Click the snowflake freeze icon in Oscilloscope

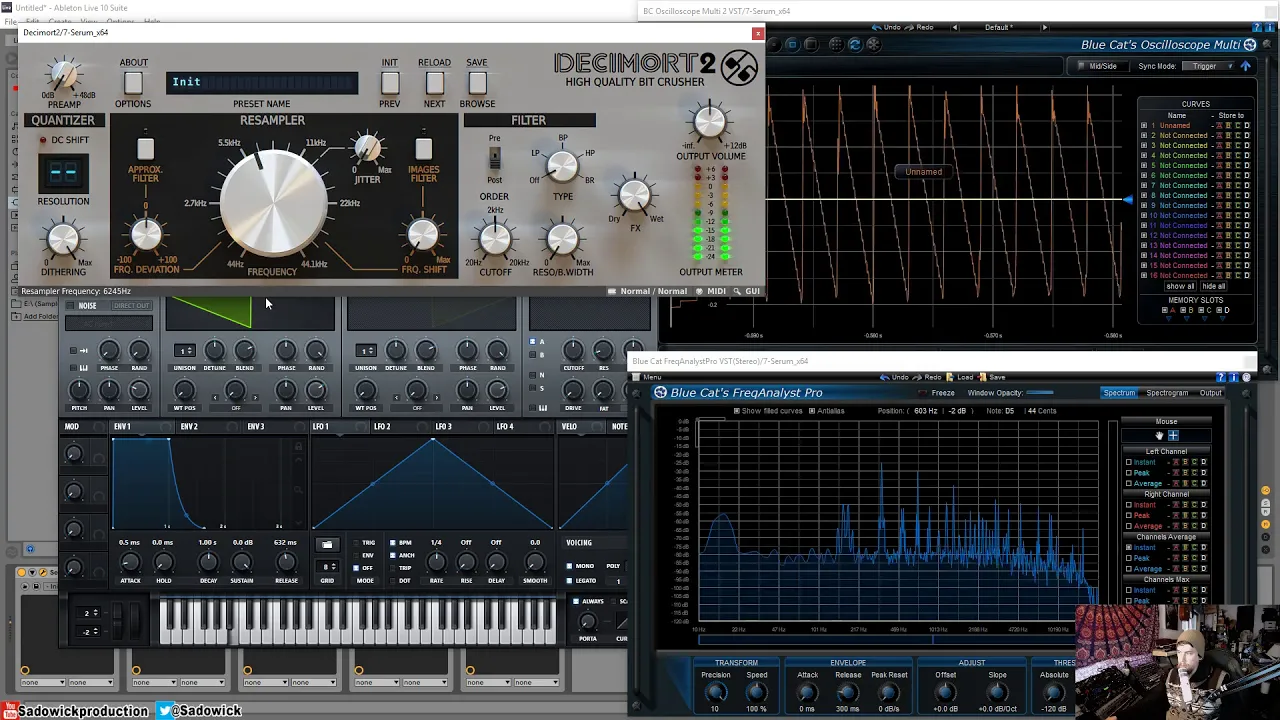coord(873,44)
